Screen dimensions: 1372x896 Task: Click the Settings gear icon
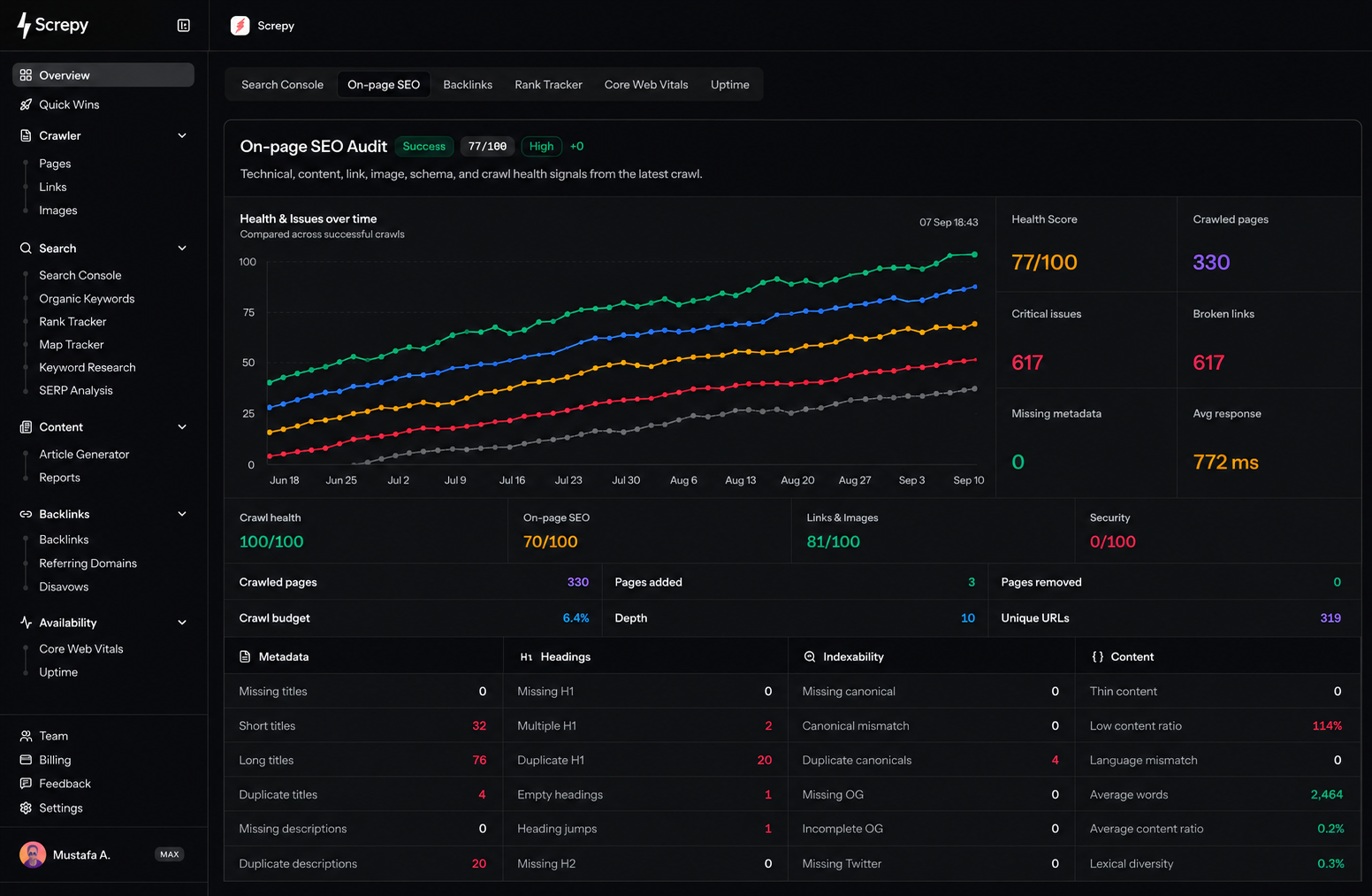tap(26, 808)
